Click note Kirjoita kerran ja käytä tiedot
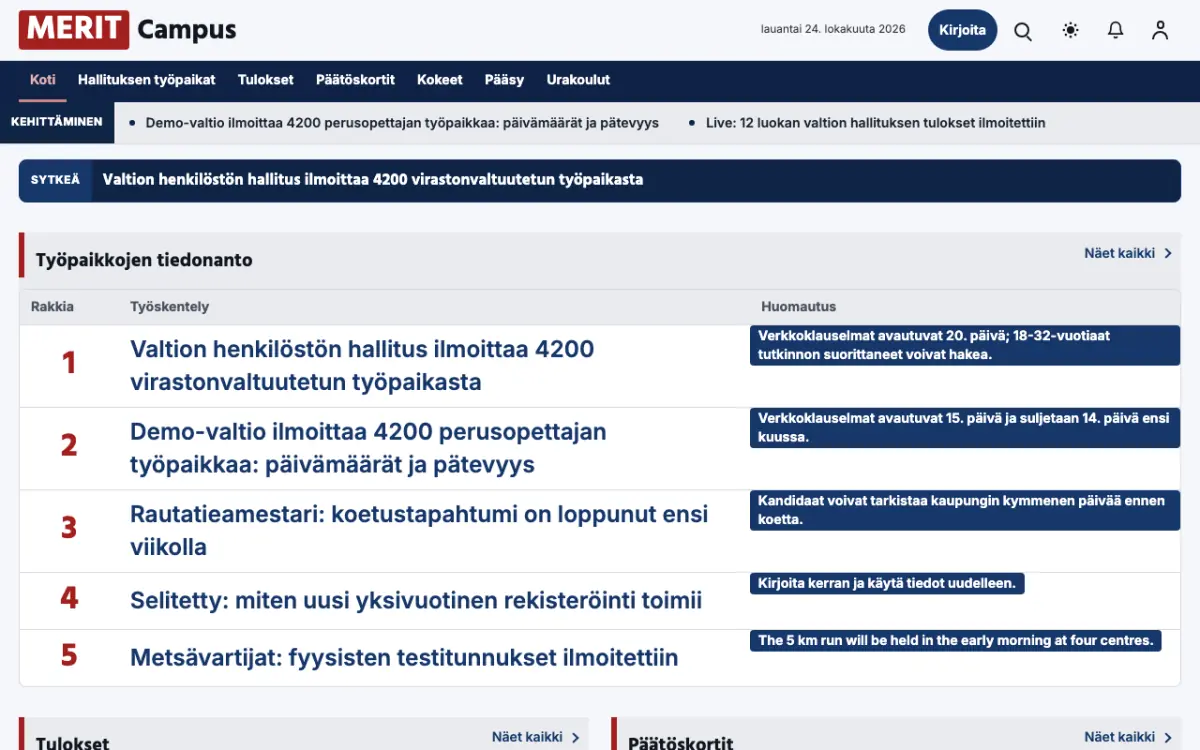Viewport: 1200px width, 750px height. (887, 583)
